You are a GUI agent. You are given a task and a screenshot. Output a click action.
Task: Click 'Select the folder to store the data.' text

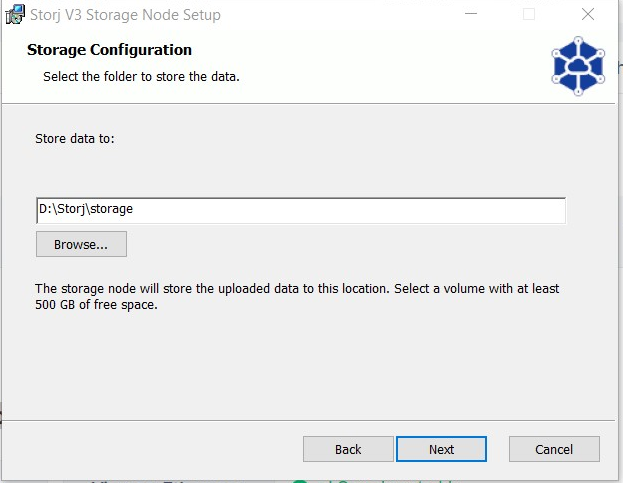[x=141, y=76]
